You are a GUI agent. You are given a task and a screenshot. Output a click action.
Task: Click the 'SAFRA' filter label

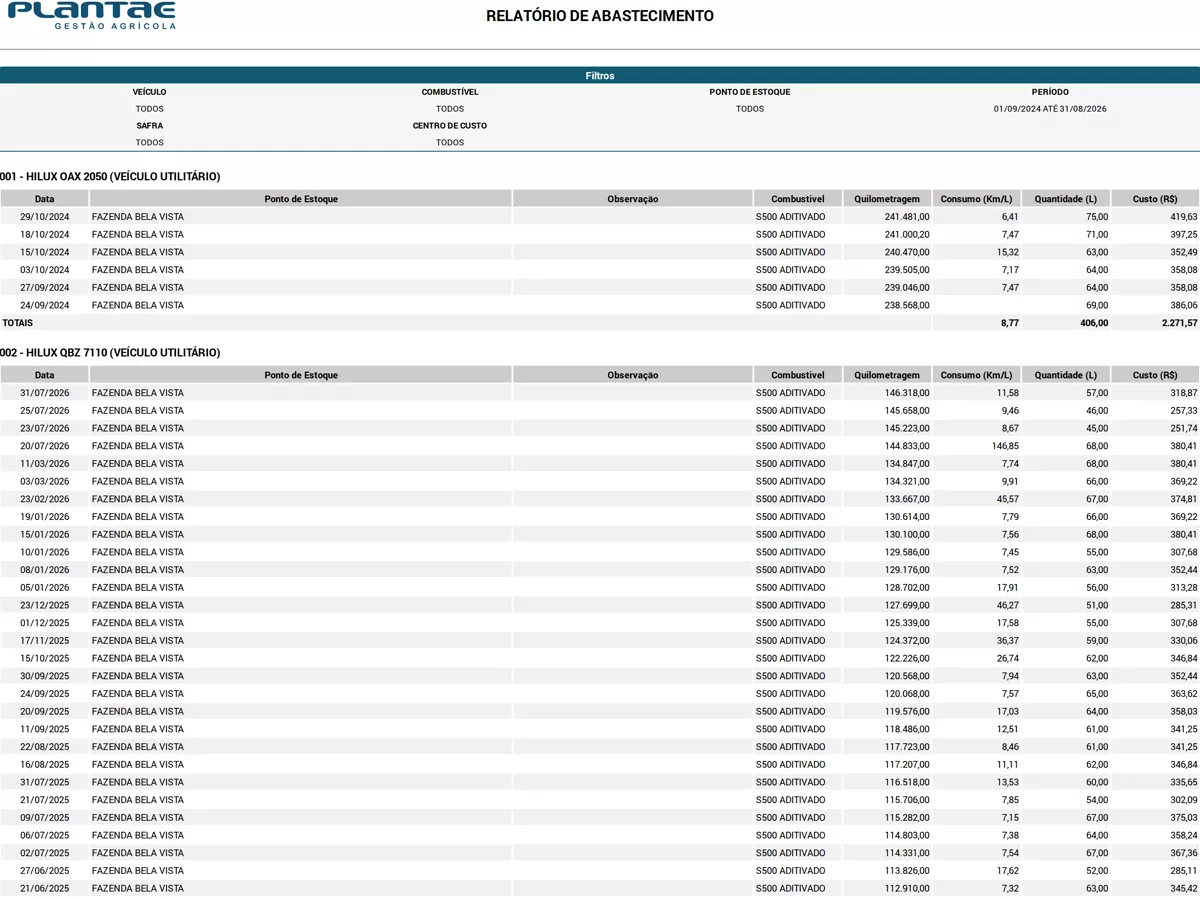point(150,126)
